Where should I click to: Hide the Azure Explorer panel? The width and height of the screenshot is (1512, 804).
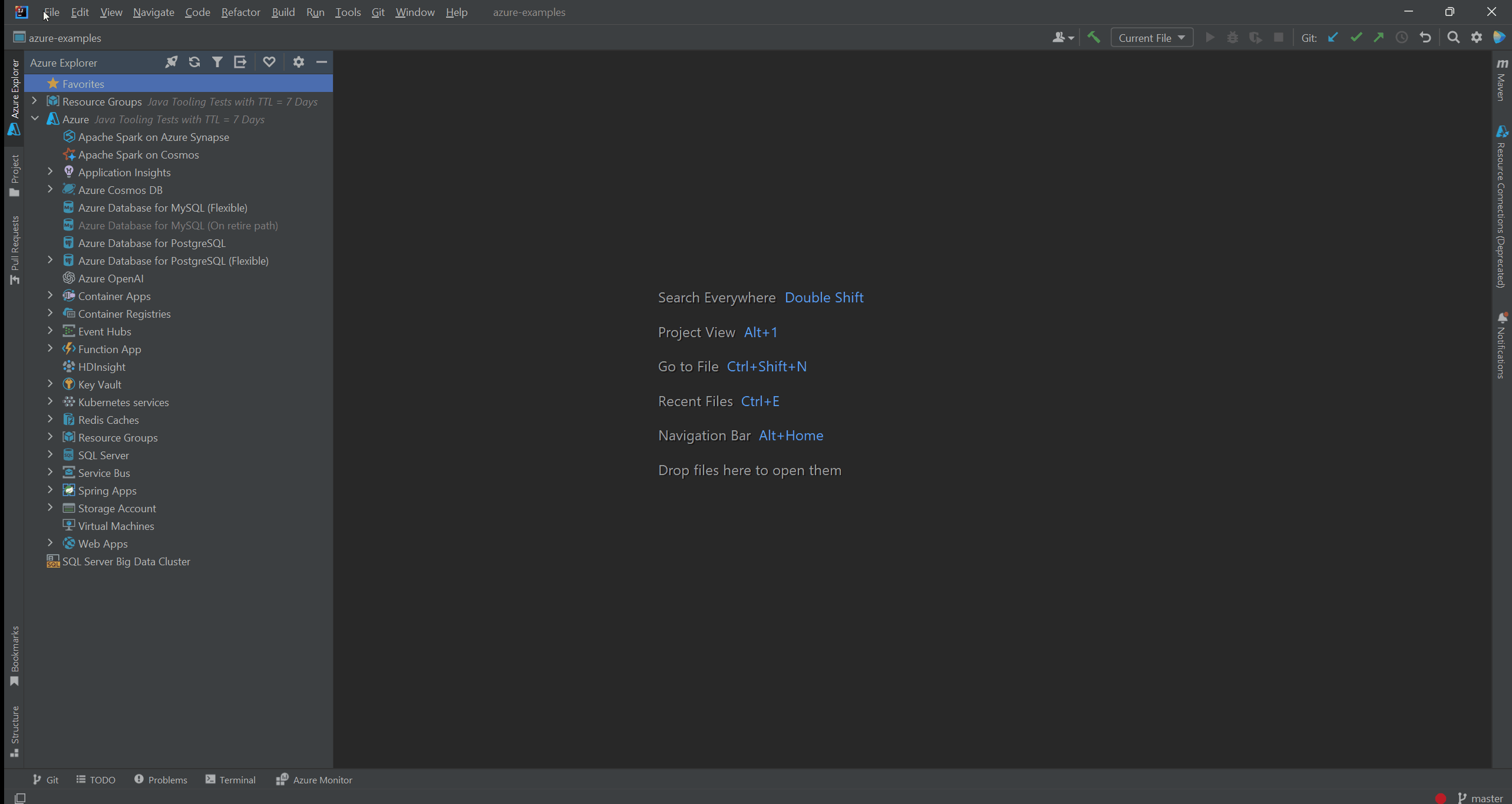322,62
